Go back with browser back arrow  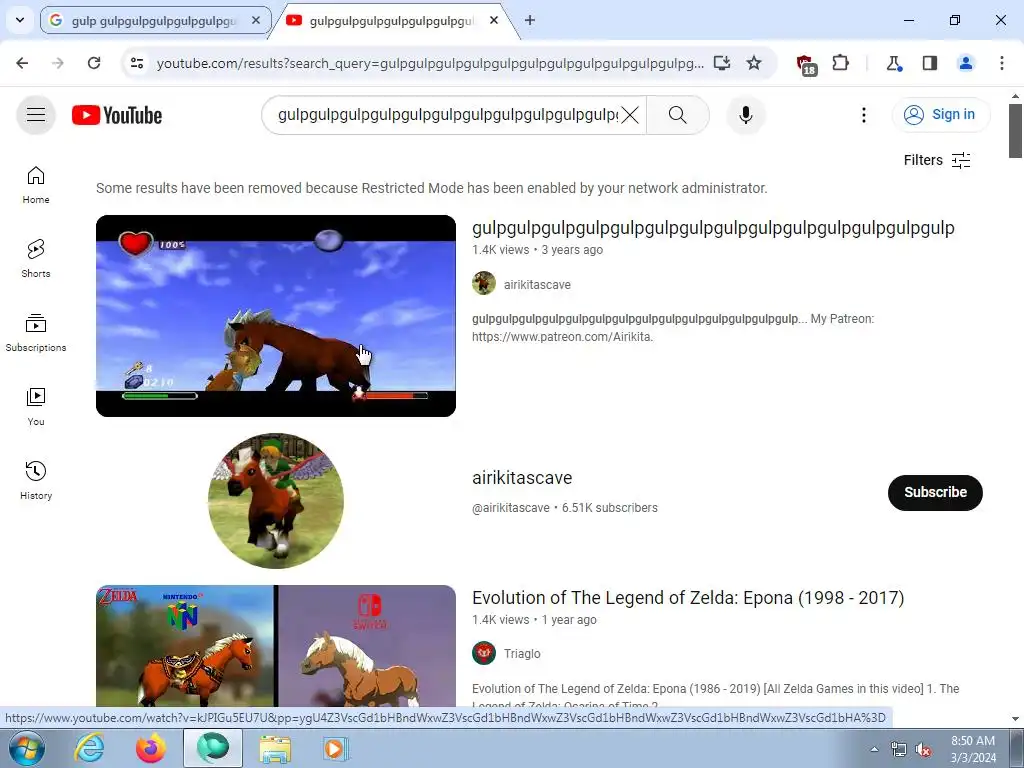coord(22,63)
